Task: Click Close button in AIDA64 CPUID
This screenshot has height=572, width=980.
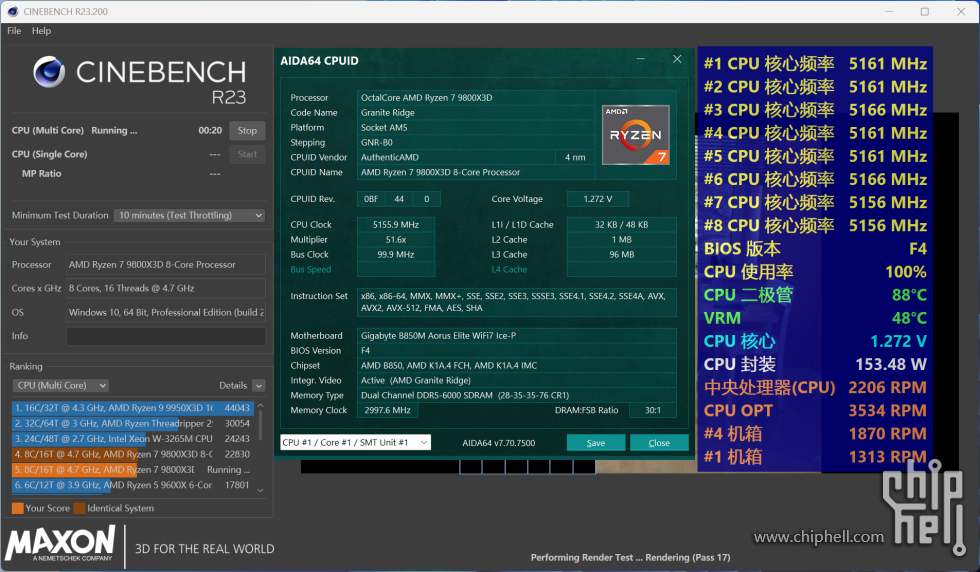Action: [659, 443]
